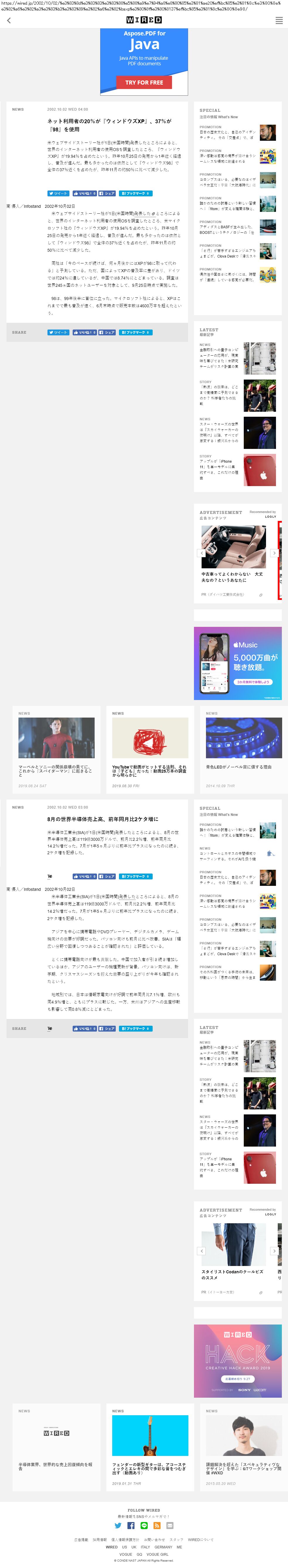Open the first promotion thumbnail of the bearded man
This screenshot has width=288, height=1568.
point(267,132)
